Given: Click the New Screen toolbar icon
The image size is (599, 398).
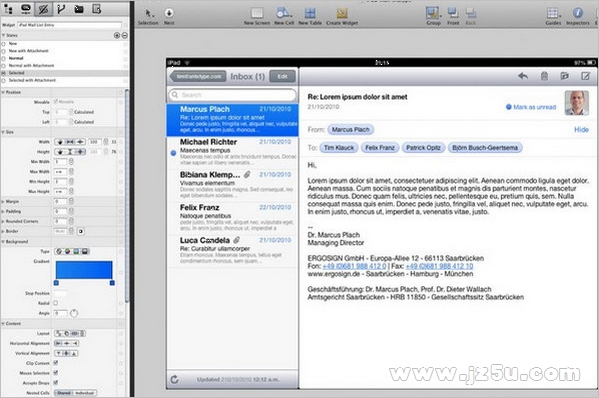Looking at the screenshot, I should [257, 13].
